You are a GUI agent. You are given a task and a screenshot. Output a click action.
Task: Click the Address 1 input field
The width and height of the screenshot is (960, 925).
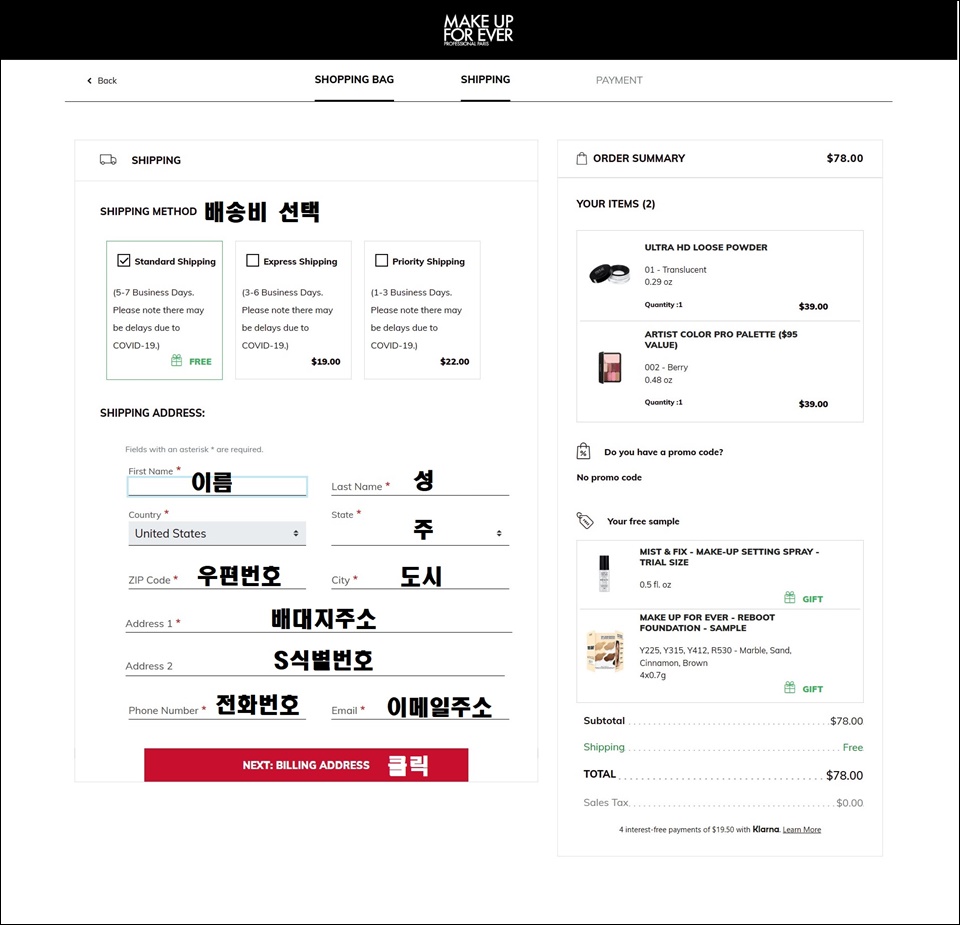(x=318, y=623)
